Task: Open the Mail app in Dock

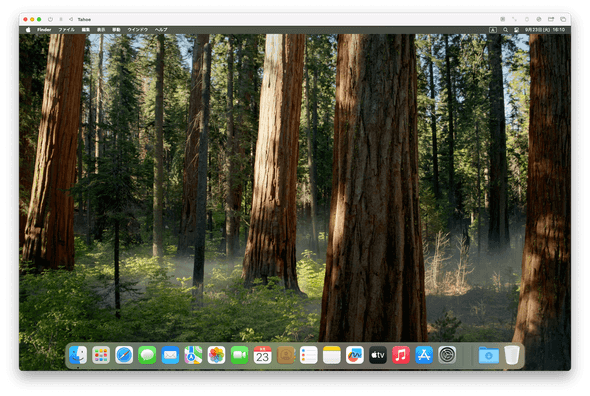Action: click(x=170, y=355)
